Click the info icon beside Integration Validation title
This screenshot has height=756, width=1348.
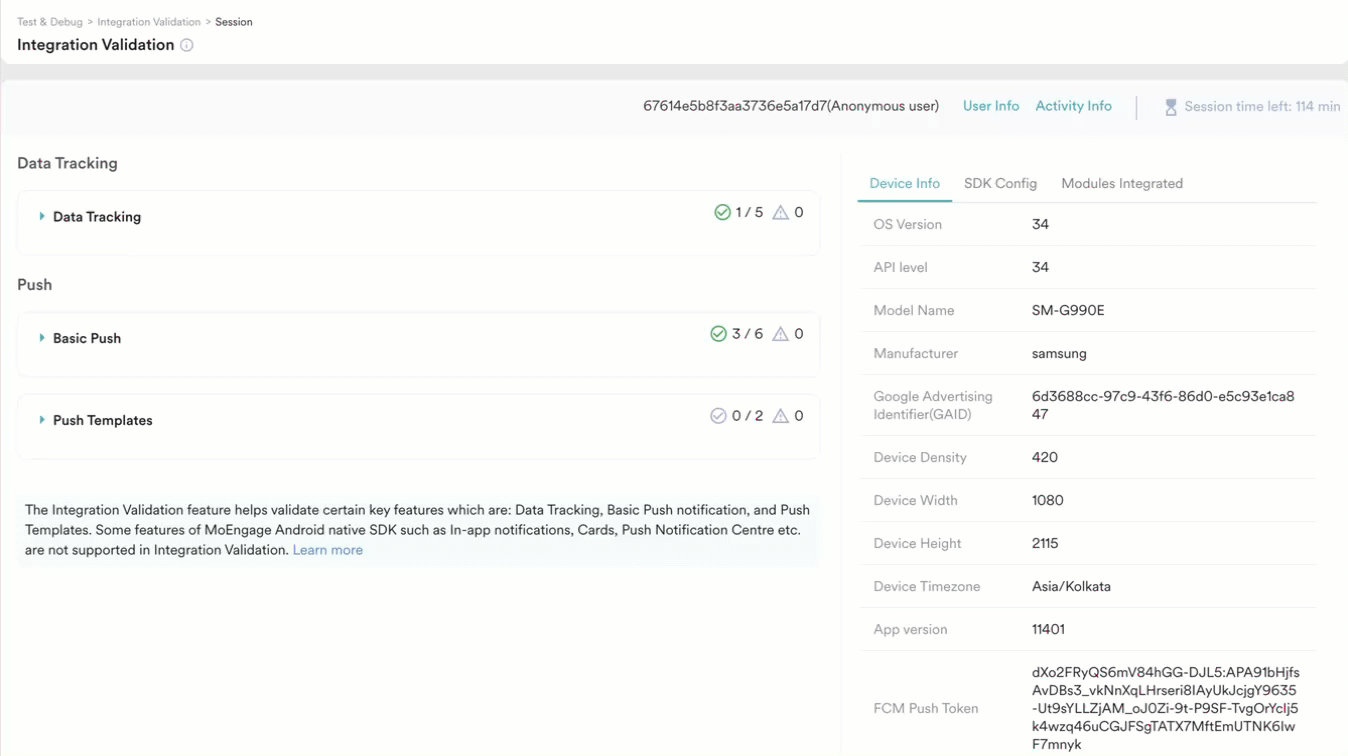[x=187, y=45]
